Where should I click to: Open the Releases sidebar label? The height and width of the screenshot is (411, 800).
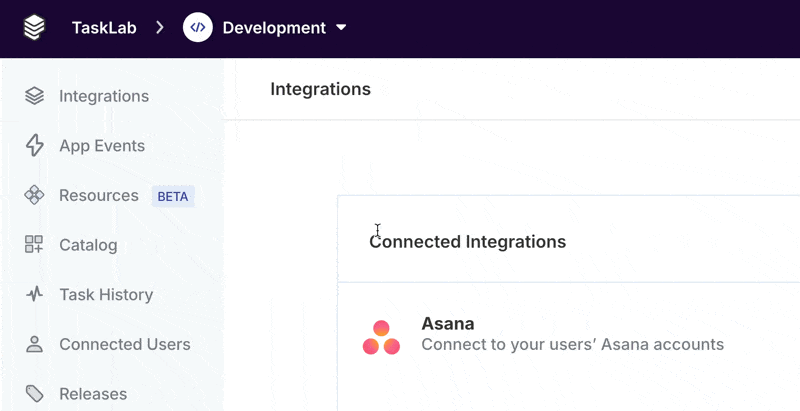pos(93,394)
